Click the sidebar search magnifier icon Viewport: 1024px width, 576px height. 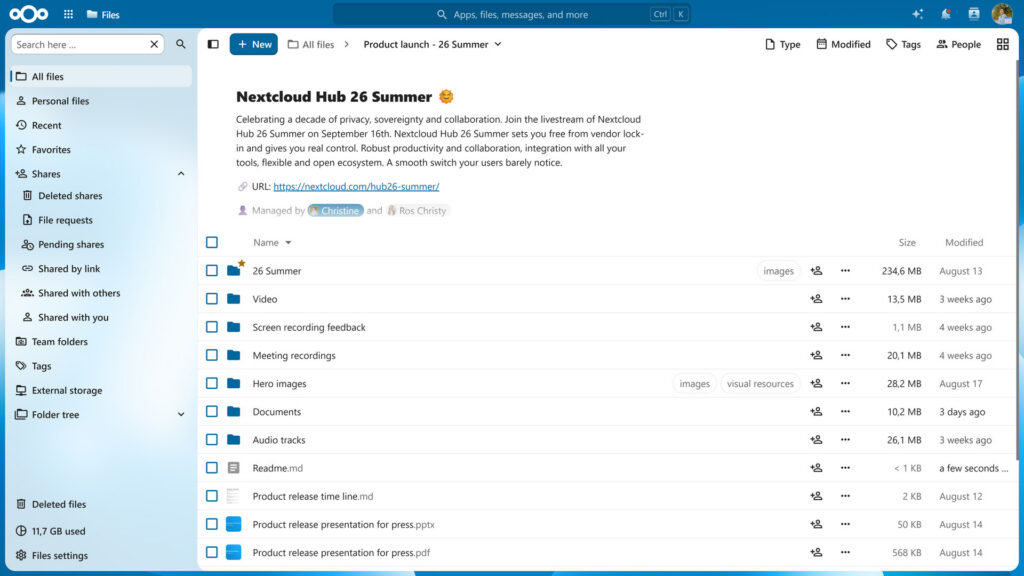[x=181, y=44]
